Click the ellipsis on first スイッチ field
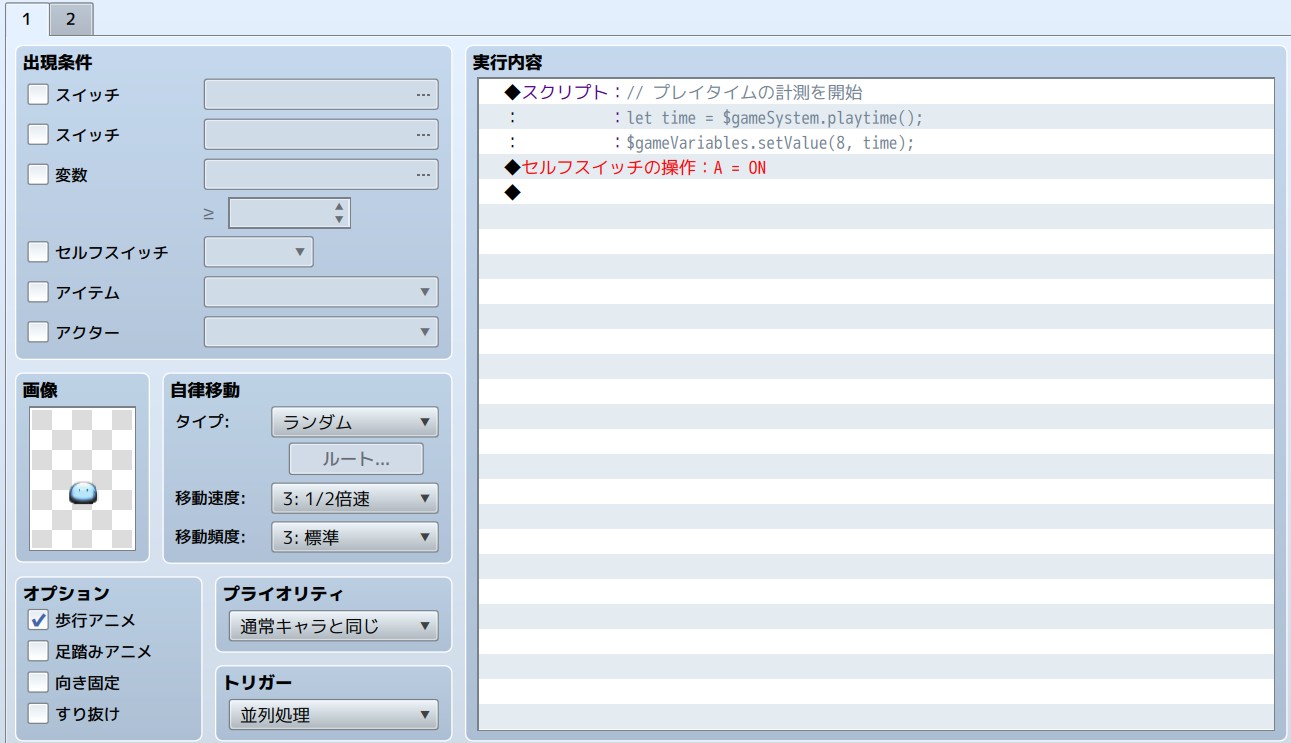This screenshot has height=743, width=1291. [424, 95]
